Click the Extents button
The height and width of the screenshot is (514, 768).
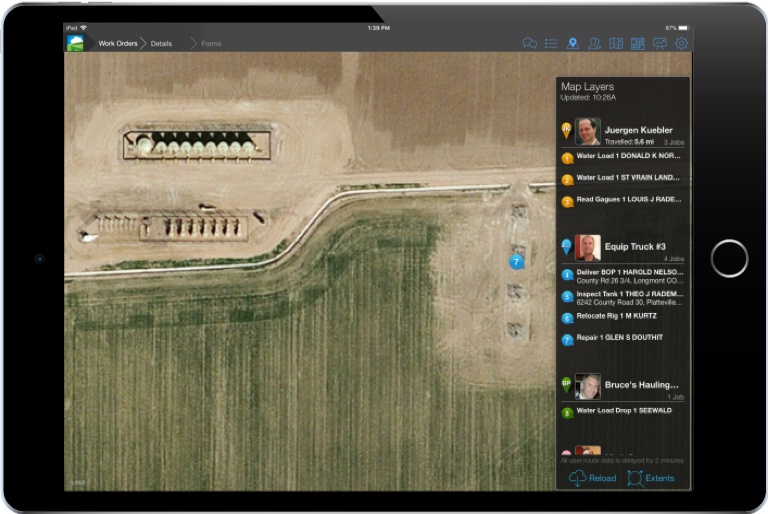click(x=651, y=478)
